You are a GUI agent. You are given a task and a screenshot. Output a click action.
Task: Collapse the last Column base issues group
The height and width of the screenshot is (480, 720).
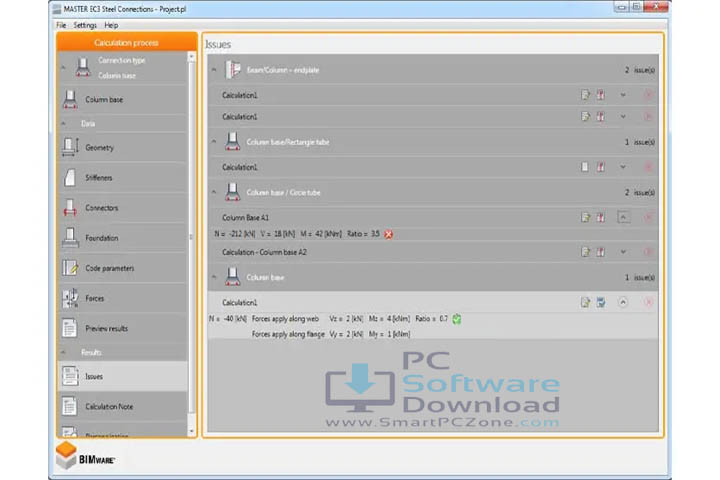tap(214, 277)
